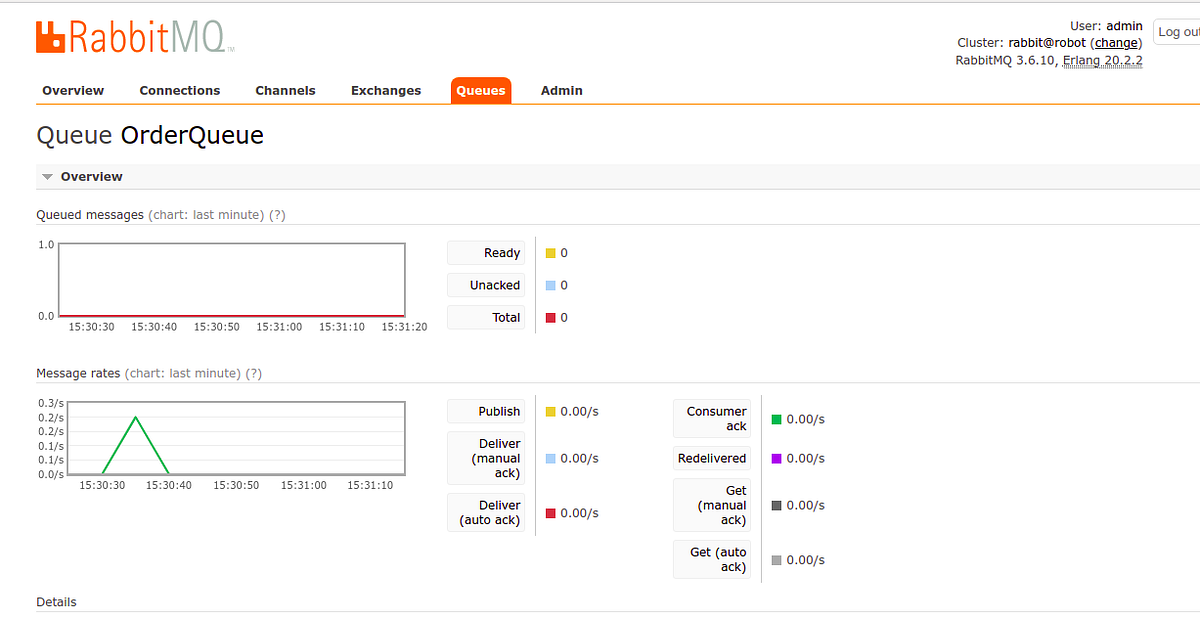
Task: Open the Message rates help (?) icon
Action: pos(255,373)
